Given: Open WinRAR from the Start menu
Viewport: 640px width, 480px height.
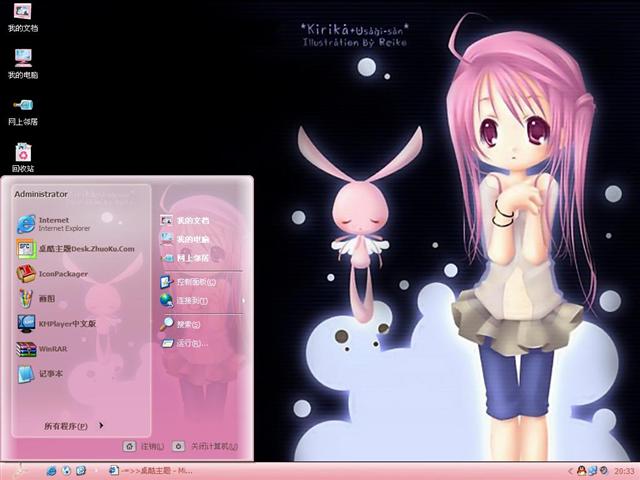Looking at the screenshot, I should [x=52, y=348].
